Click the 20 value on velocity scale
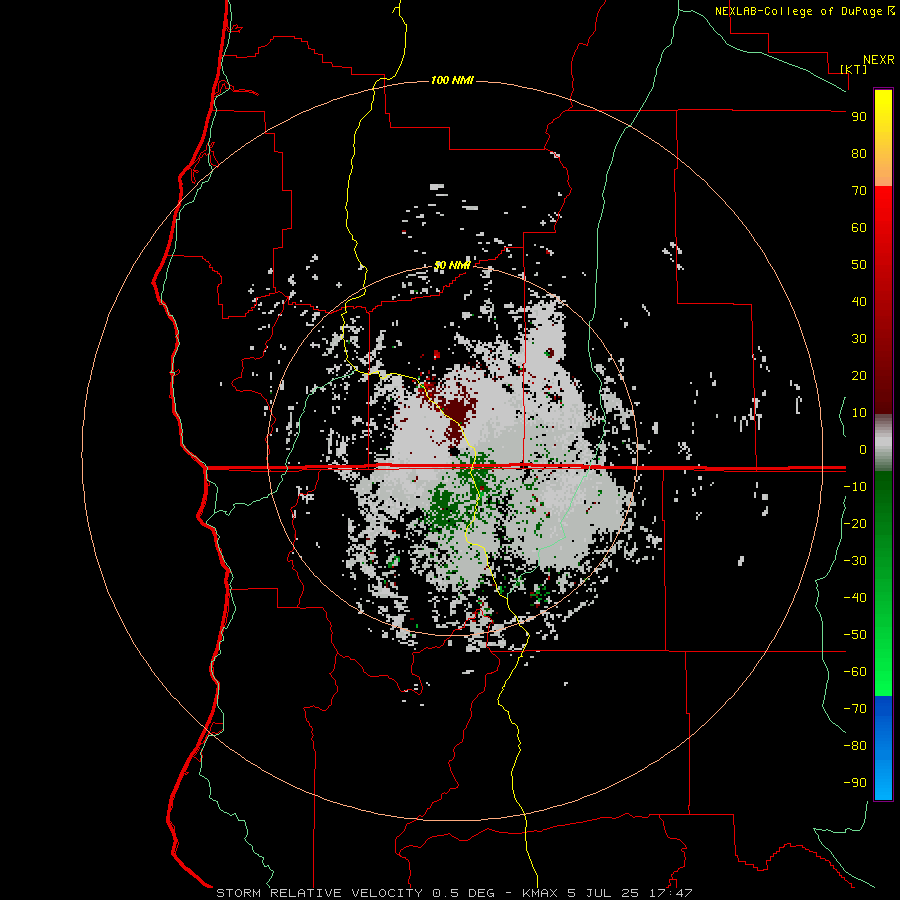The height and width of the screenshot is (900, 900). 859,376
